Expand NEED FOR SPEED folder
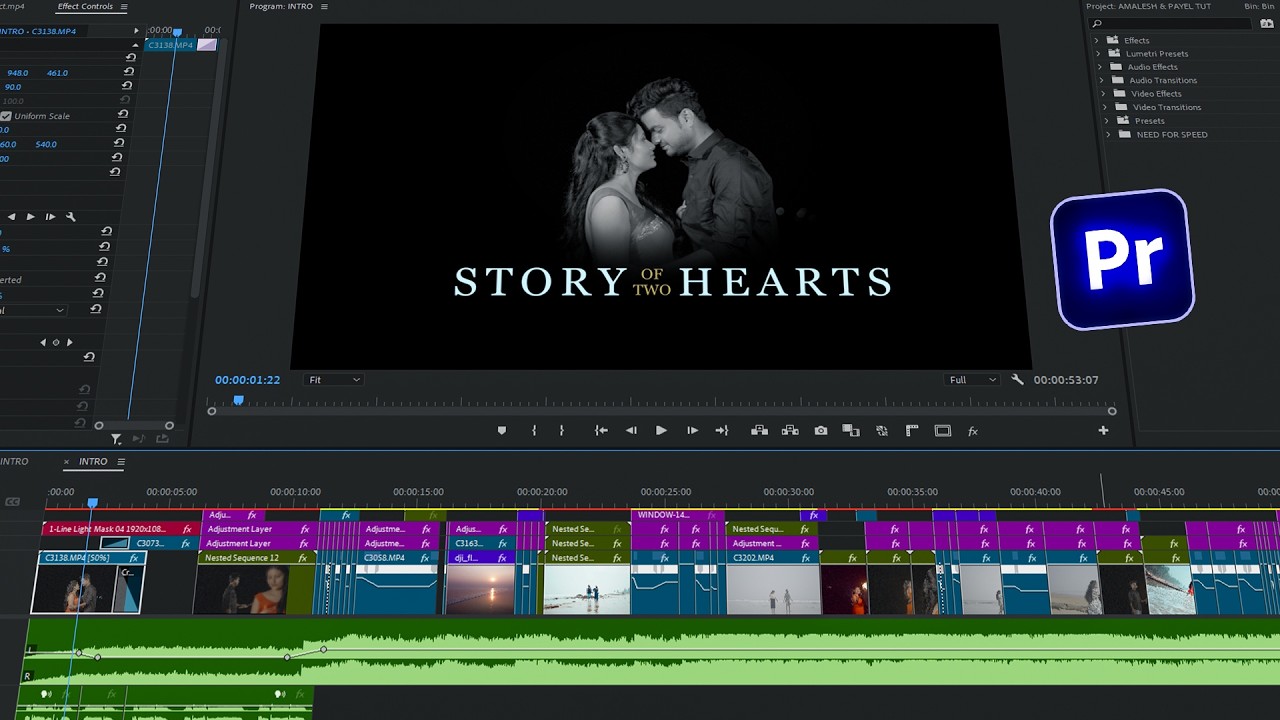 click(1108, 134)
